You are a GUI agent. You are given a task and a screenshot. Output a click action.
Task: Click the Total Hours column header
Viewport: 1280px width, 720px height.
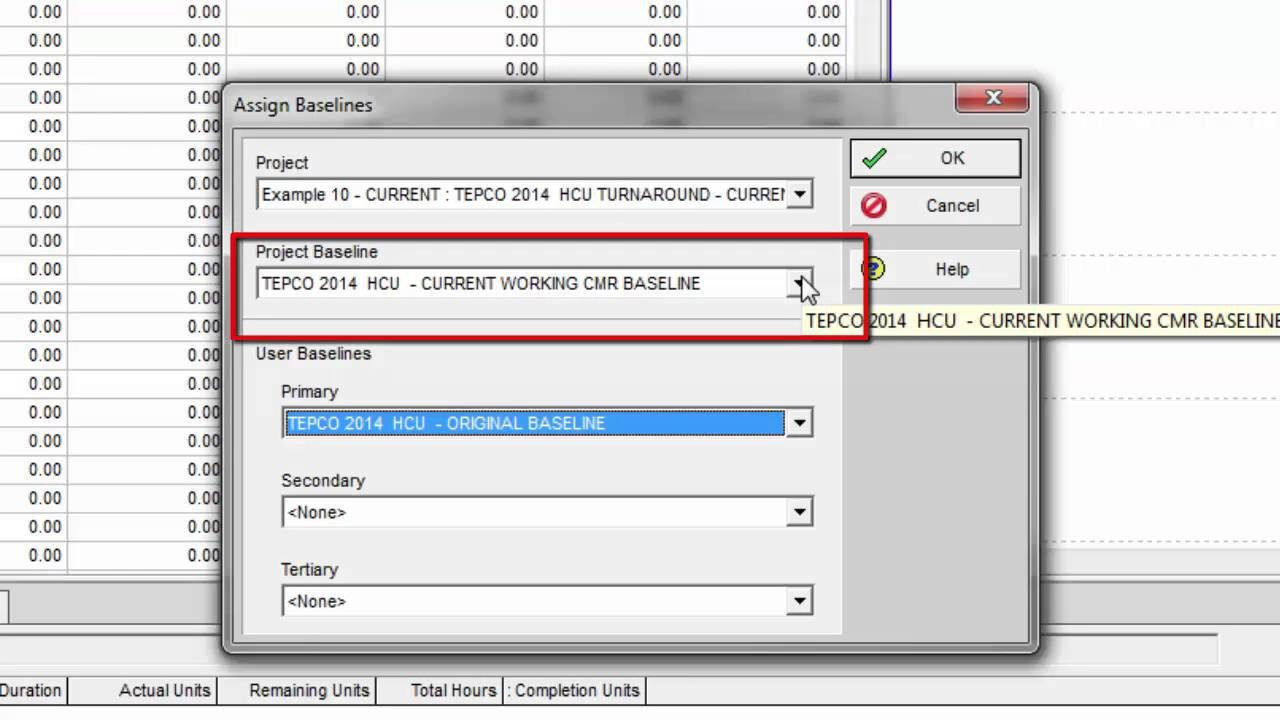click(439, 690)
